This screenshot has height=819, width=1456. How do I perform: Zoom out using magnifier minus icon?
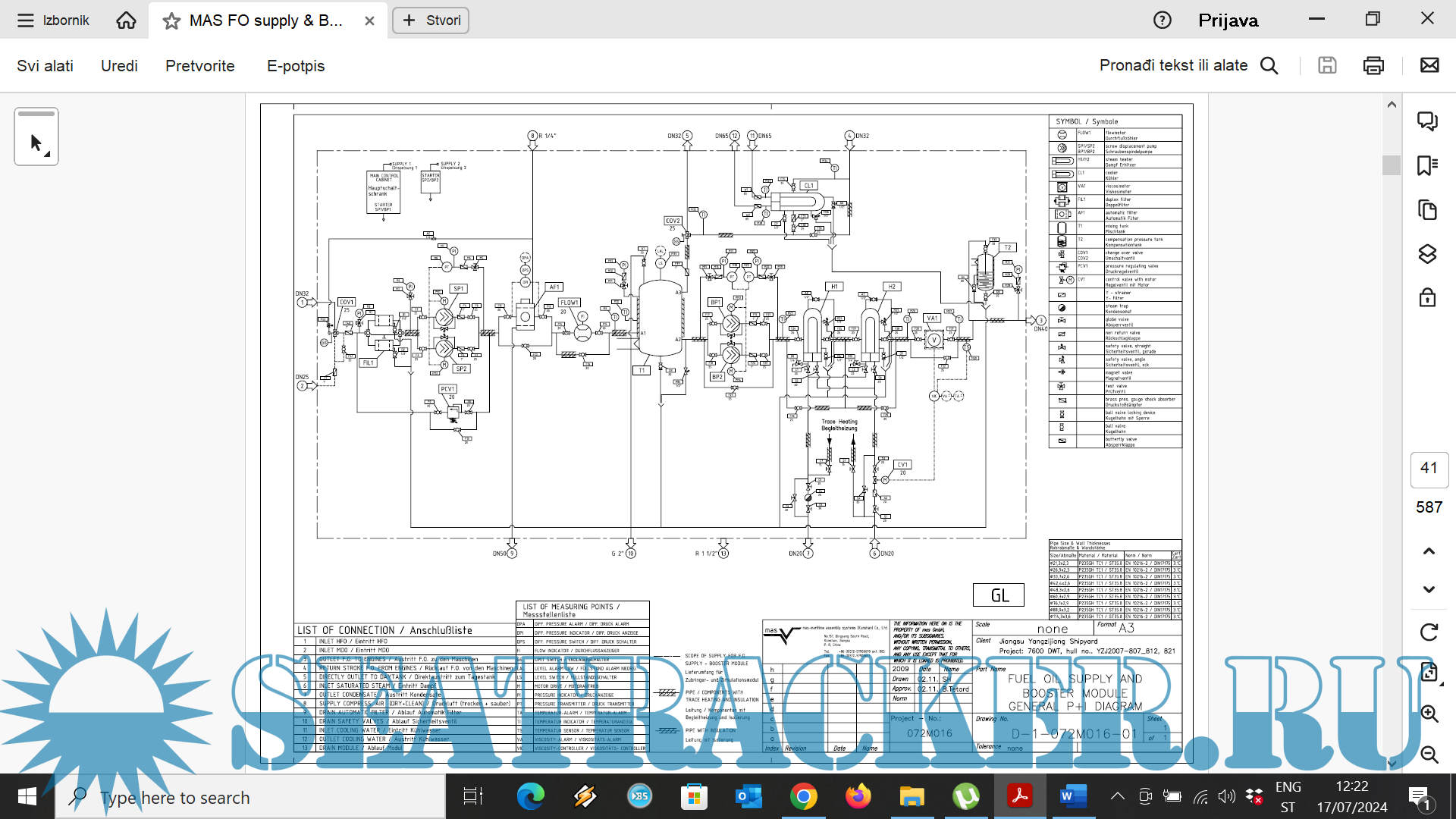(1429, 754)
